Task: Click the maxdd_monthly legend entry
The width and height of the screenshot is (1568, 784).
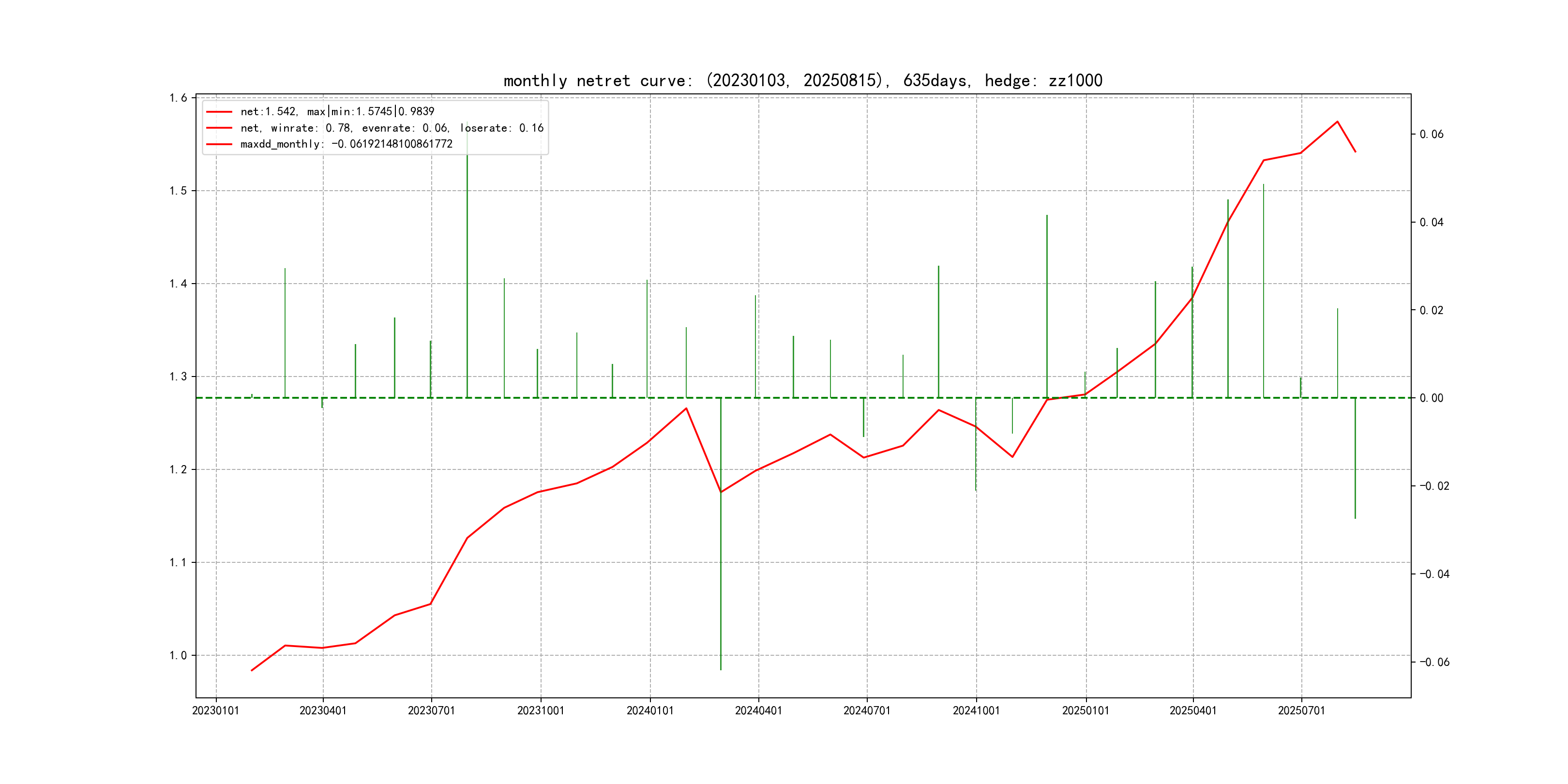Action: pyautogui.click(x=346, y=144)
